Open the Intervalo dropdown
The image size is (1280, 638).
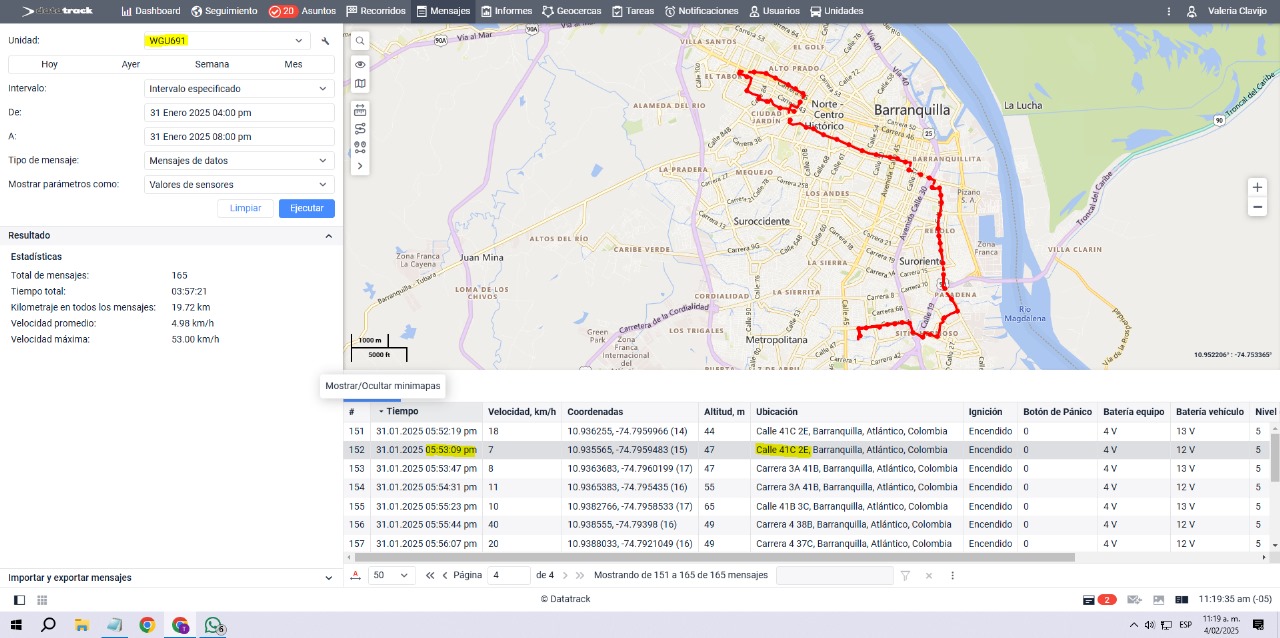point(239,88)
